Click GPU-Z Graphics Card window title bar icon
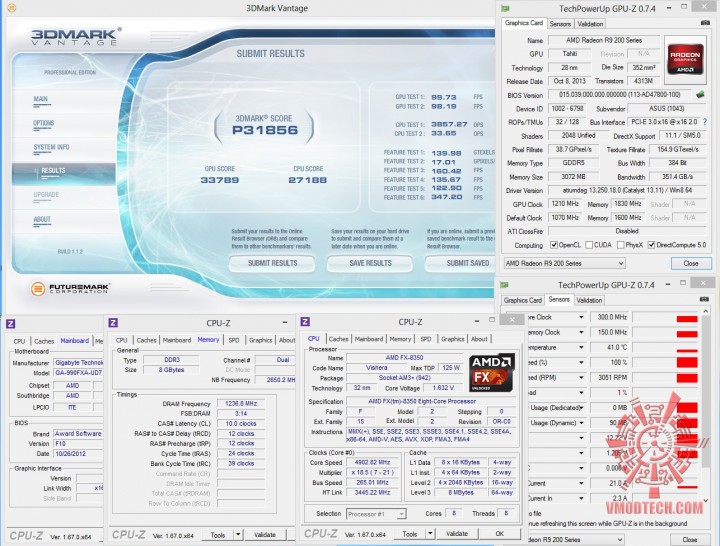Screen dimensions: 720x546 [x=506, y=8]
